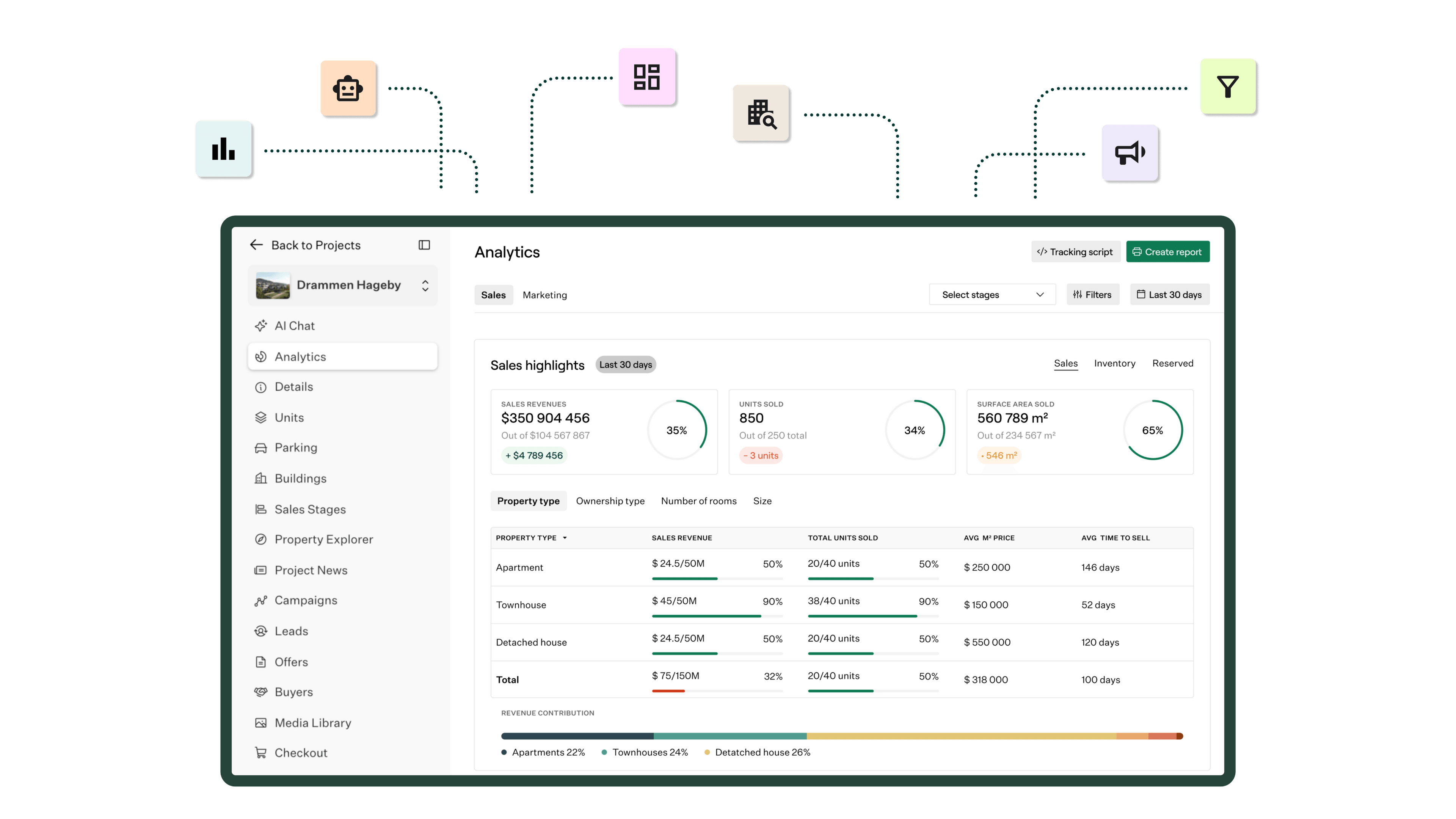Viewport: 1456px width, 819px height.
Task: Click the robot icon tile
Action: (348, 88)
